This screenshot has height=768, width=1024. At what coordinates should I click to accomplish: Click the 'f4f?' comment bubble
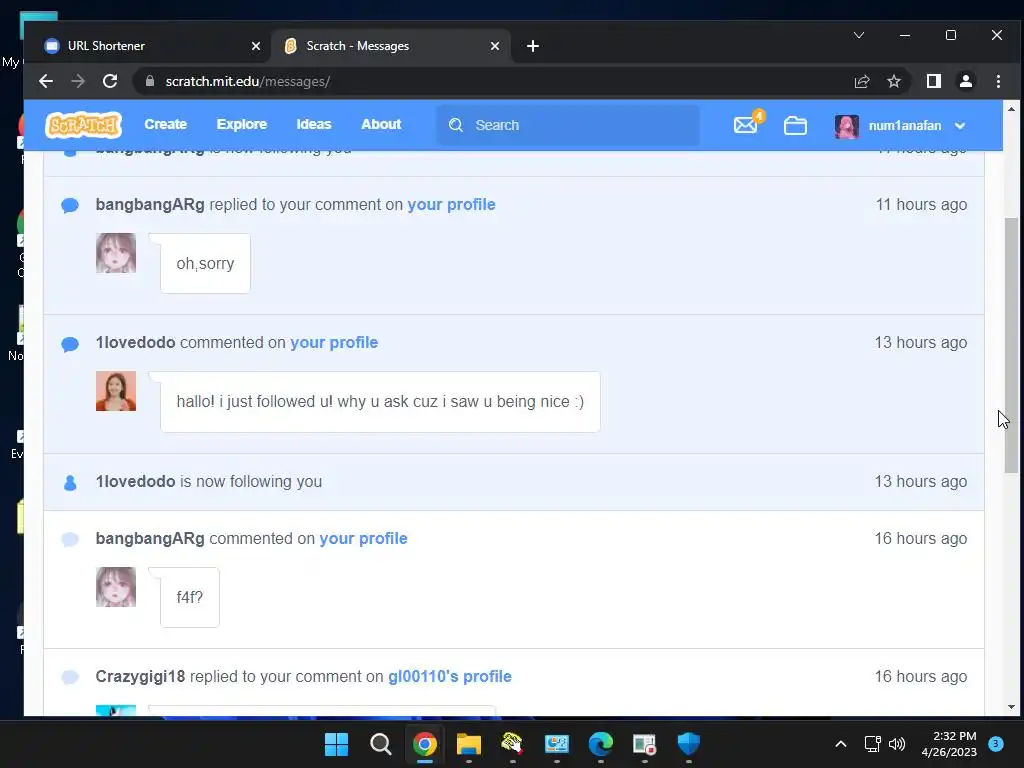(x=189, y=598)
